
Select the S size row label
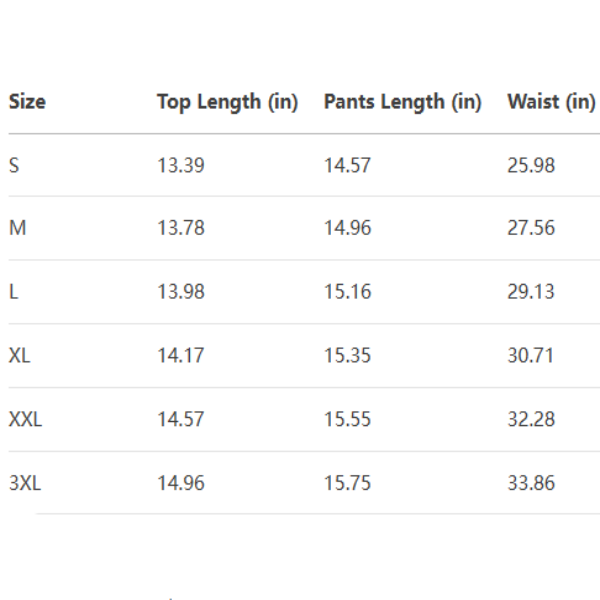click(x=14, y=165)
